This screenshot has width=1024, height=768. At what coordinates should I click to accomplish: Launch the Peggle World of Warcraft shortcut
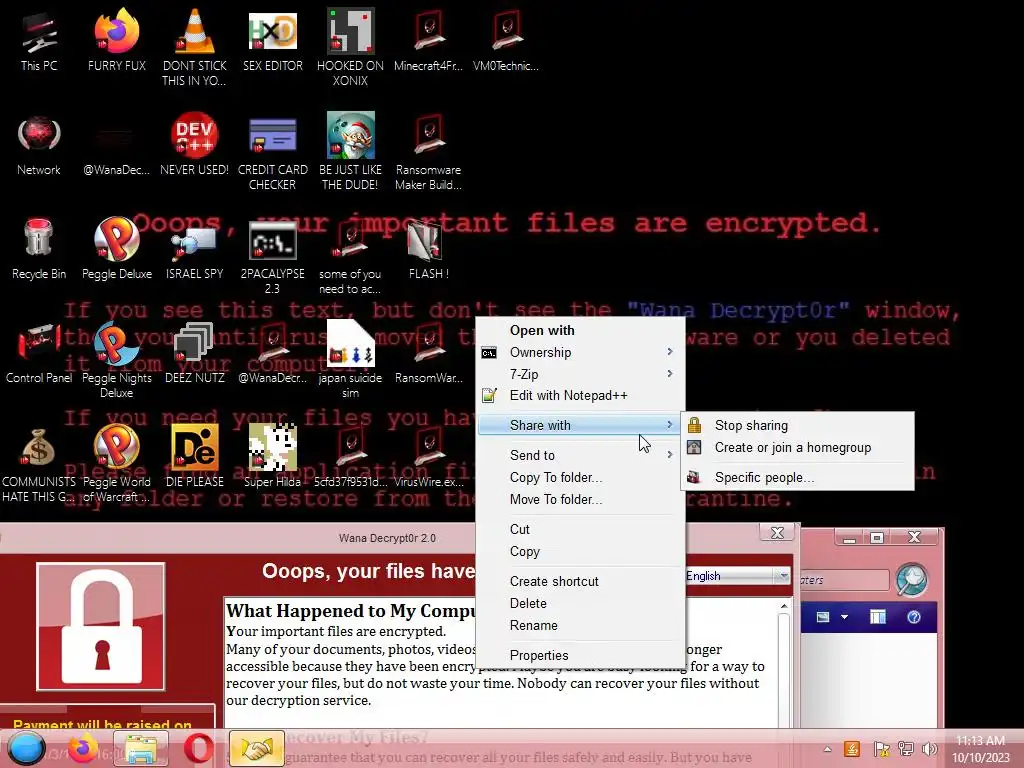(116, 464)
